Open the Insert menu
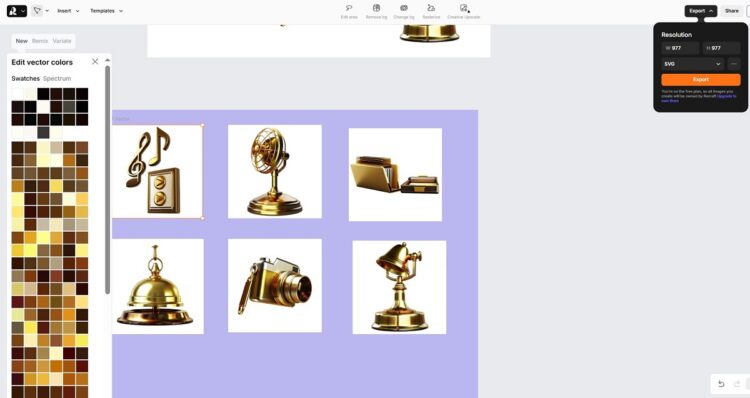This screenshot has width=750, height=398. click(68, 11)
